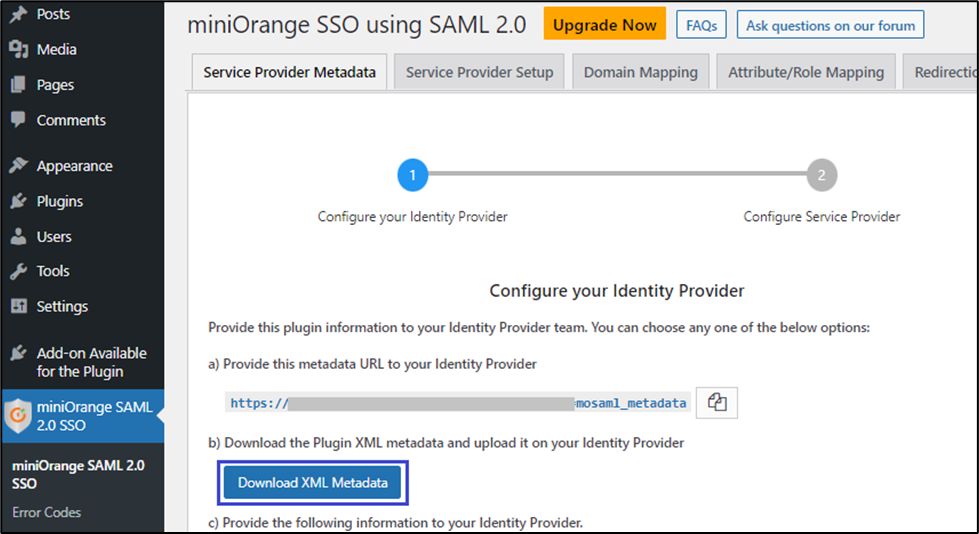
Task: Click the Pages icon in sidebar
Action: coord(18,85)
